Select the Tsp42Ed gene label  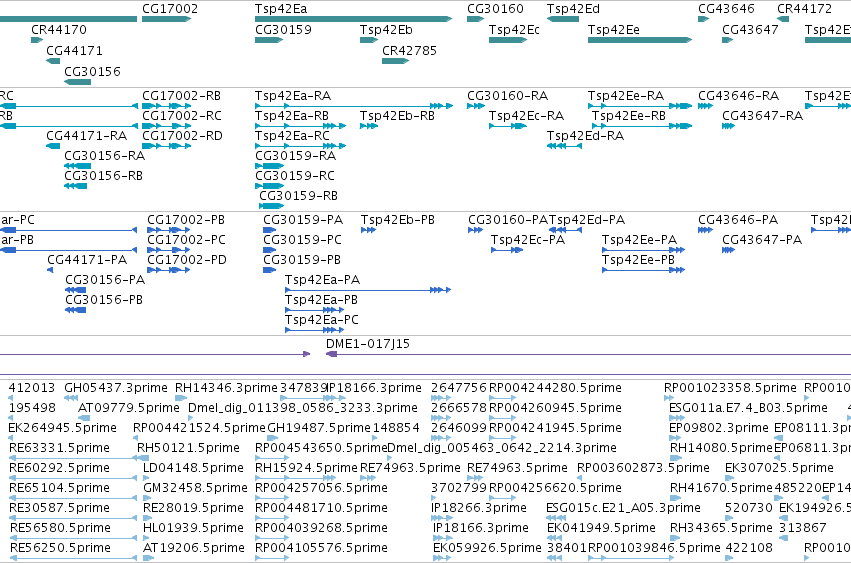(573, 9)
